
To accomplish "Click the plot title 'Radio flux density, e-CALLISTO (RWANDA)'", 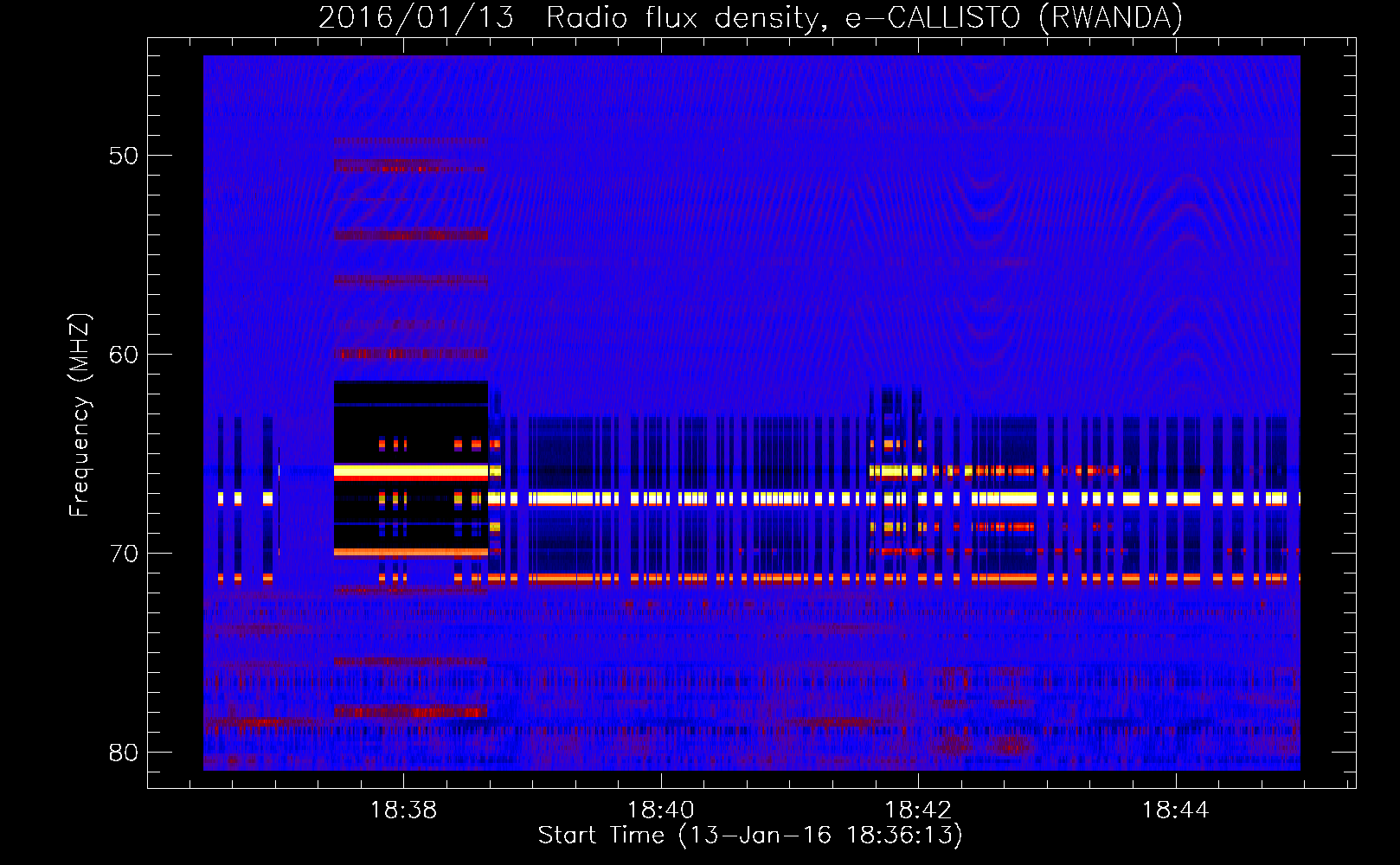I will click(x=864, y=17).
